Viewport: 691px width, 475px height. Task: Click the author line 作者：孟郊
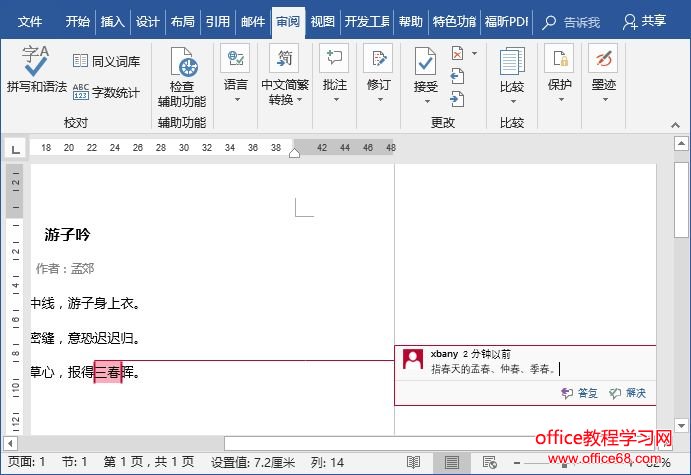65,268
